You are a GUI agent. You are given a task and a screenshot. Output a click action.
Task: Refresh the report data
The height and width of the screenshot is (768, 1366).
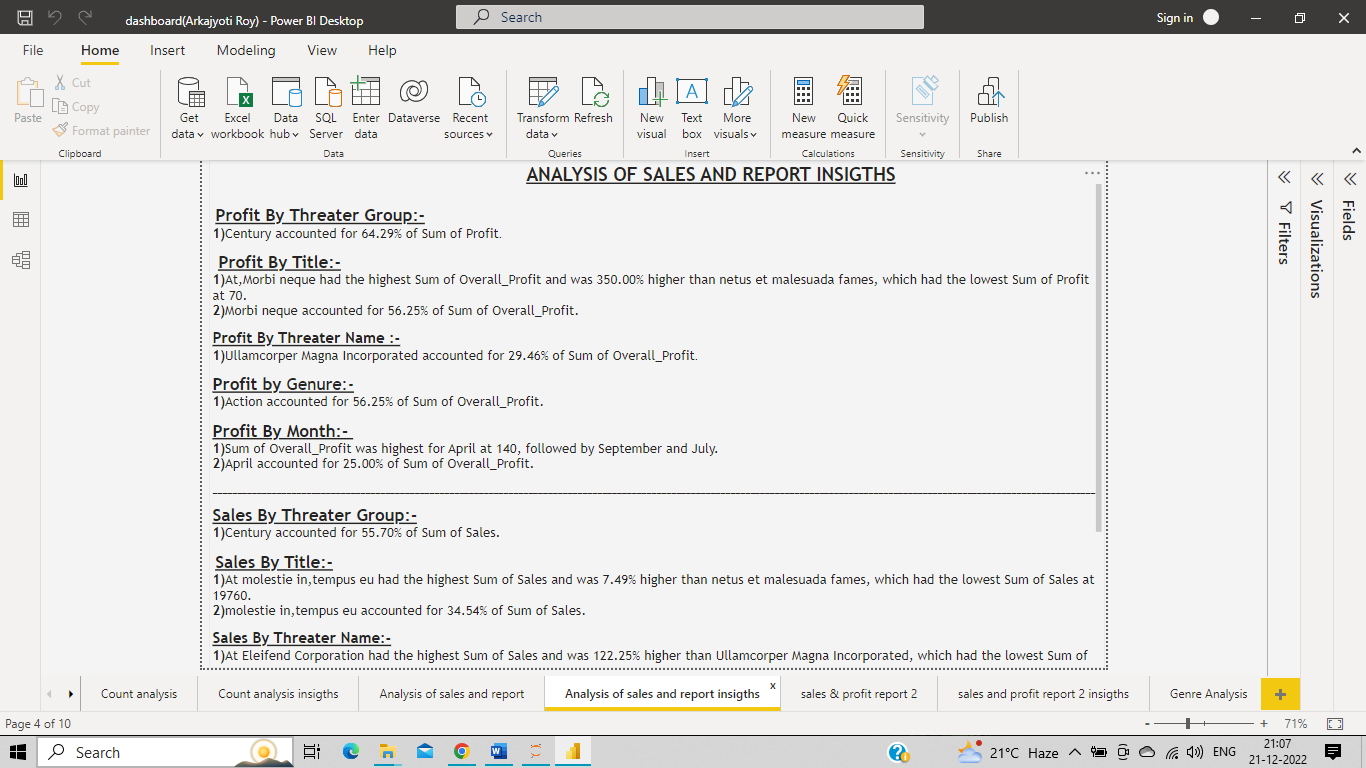593,107
